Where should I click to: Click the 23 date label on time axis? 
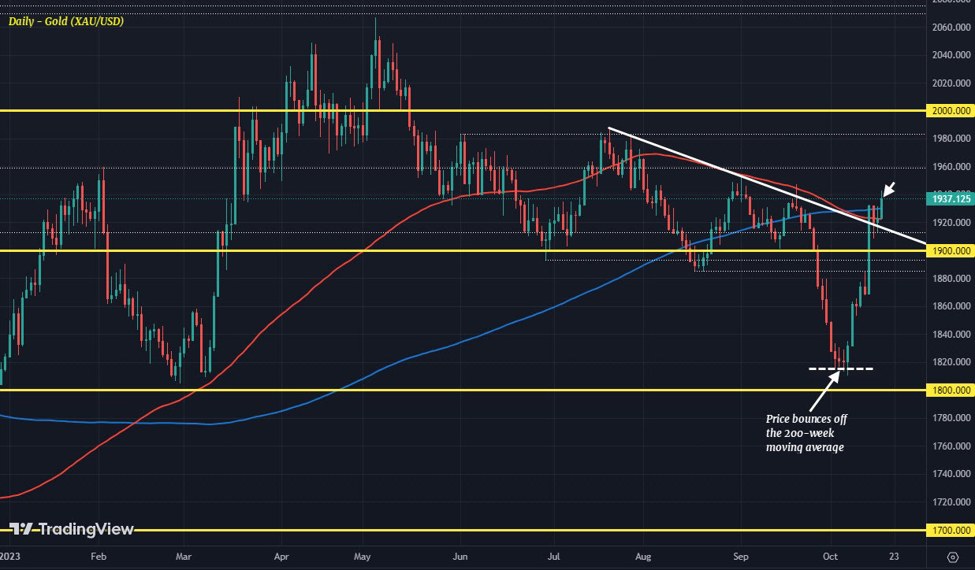(x=894, y=556)
